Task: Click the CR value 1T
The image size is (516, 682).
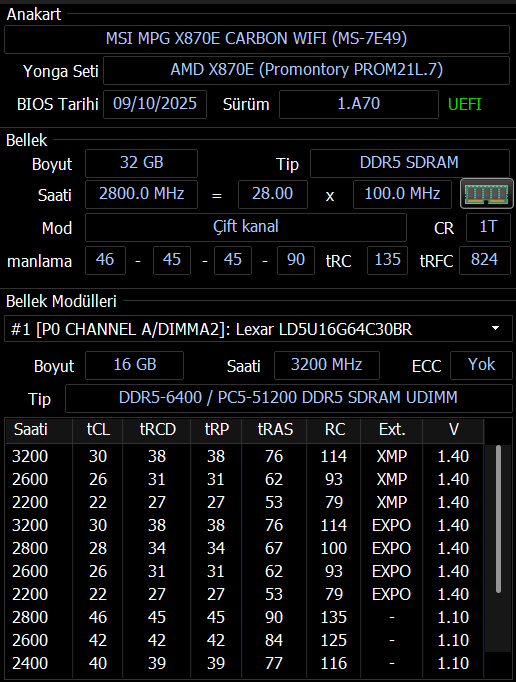Action: (x=488, y=227)
